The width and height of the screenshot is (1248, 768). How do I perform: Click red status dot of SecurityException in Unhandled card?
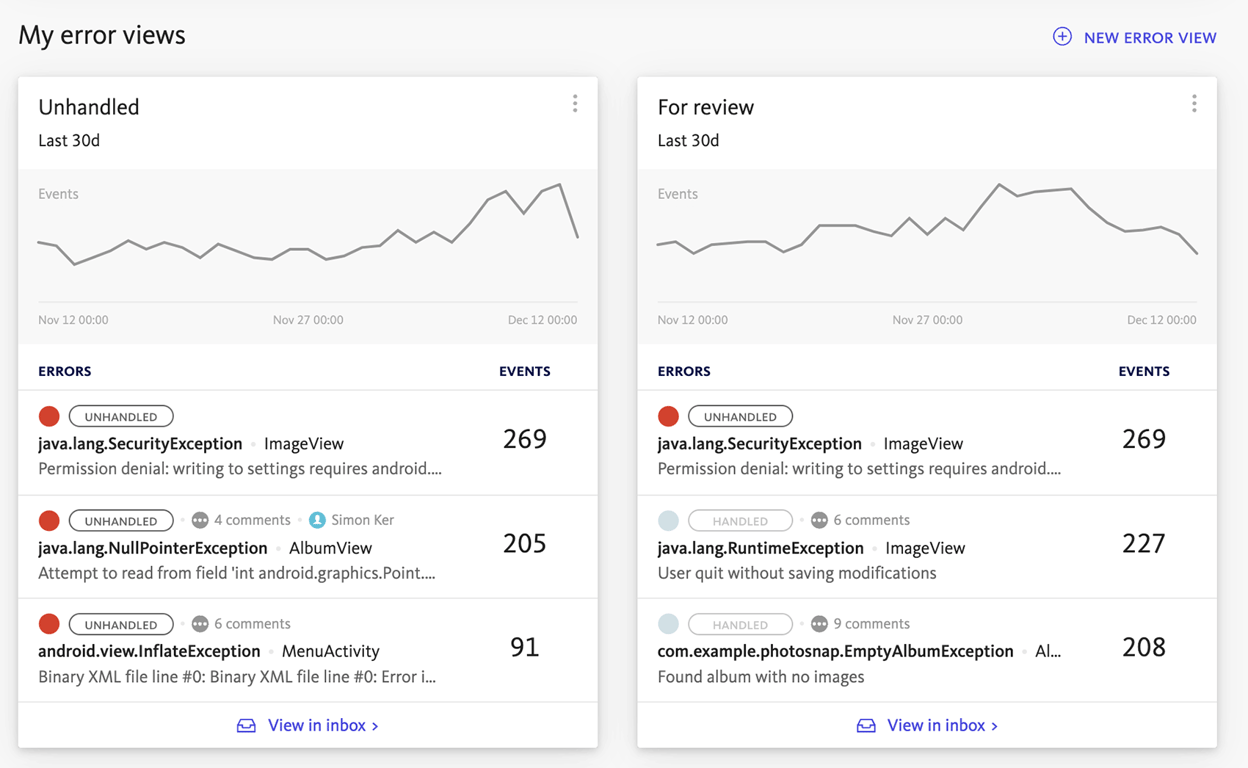[49, 416]
